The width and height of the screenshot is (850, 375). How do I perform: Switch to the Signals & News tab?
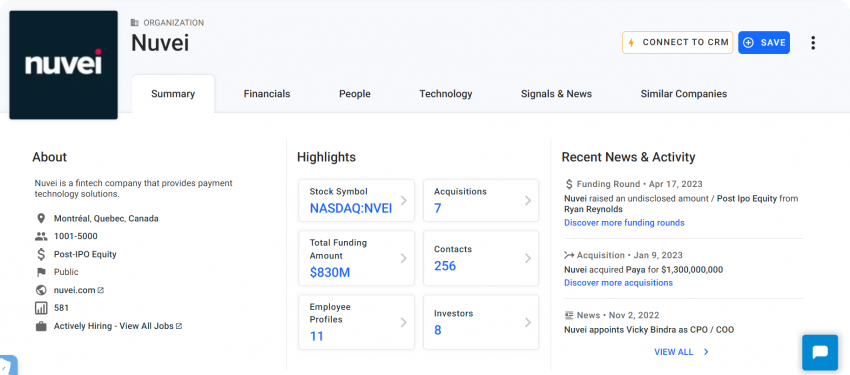coord(556,94)
